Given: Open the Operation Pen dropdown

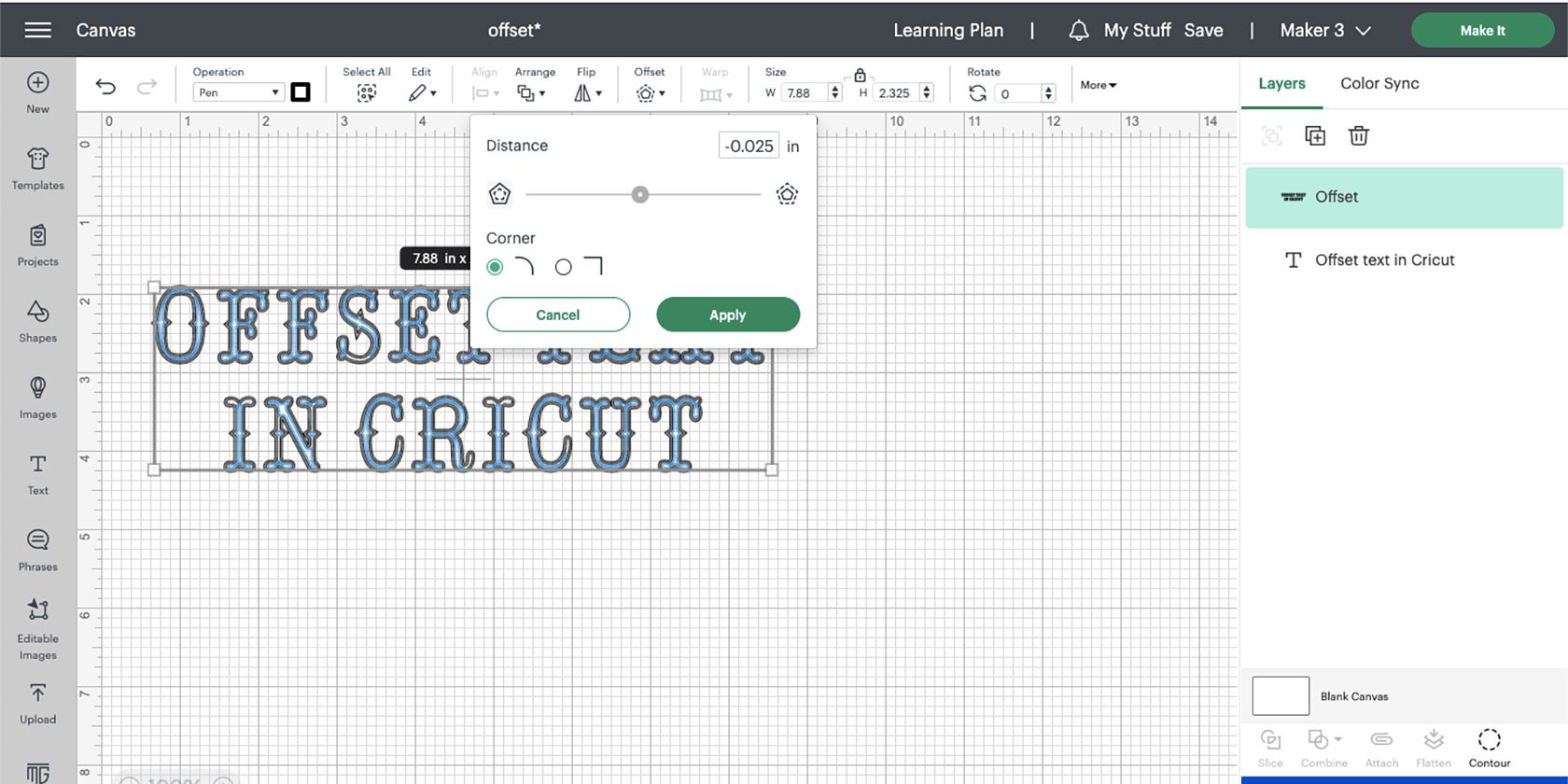Looking at the screenshot, I should point(238,92).
